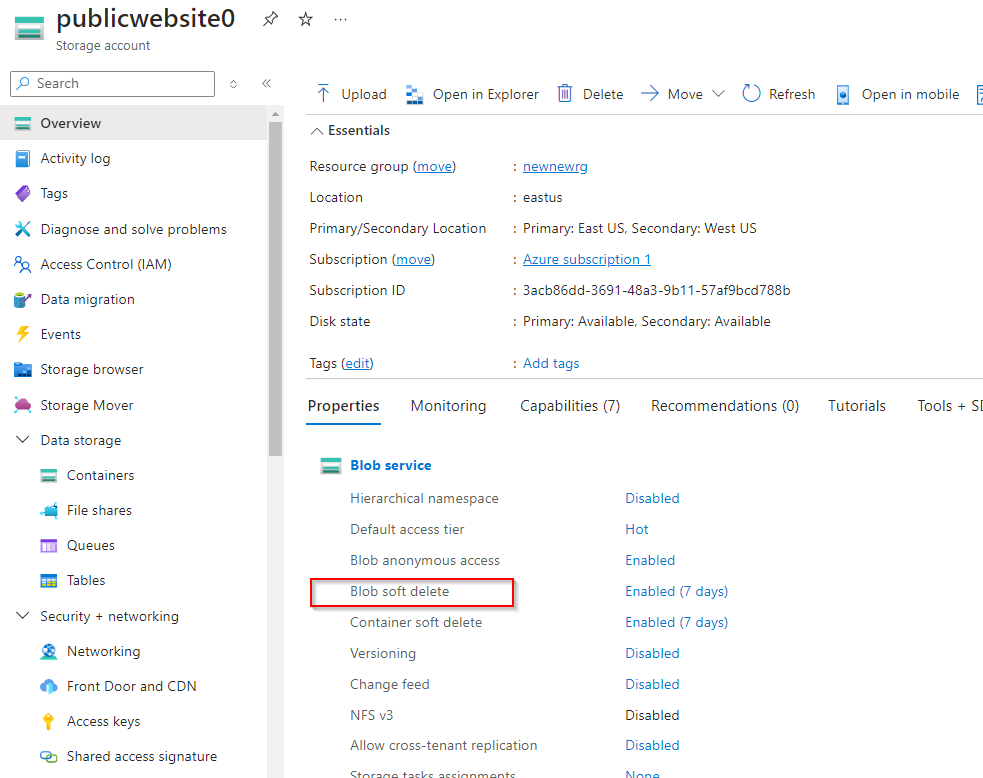Click the purple Tags icon
Image resolution: width=983 pixels, height=778 pixels.
point(23,194)
